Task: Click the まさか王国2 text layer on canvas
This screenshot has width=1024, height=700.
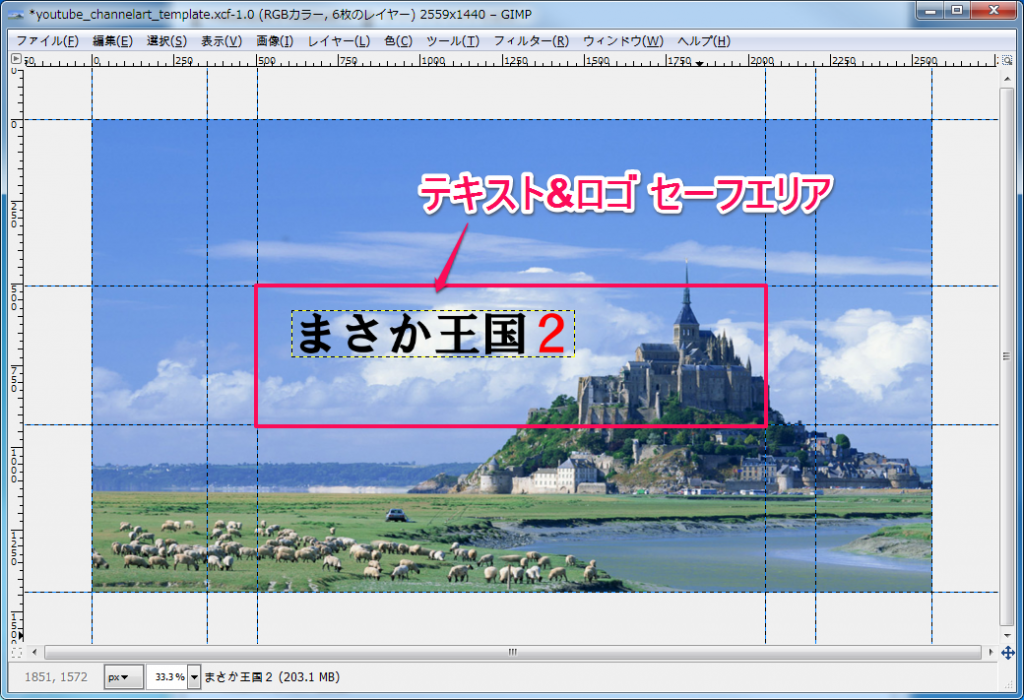Action: coord(432,334)
